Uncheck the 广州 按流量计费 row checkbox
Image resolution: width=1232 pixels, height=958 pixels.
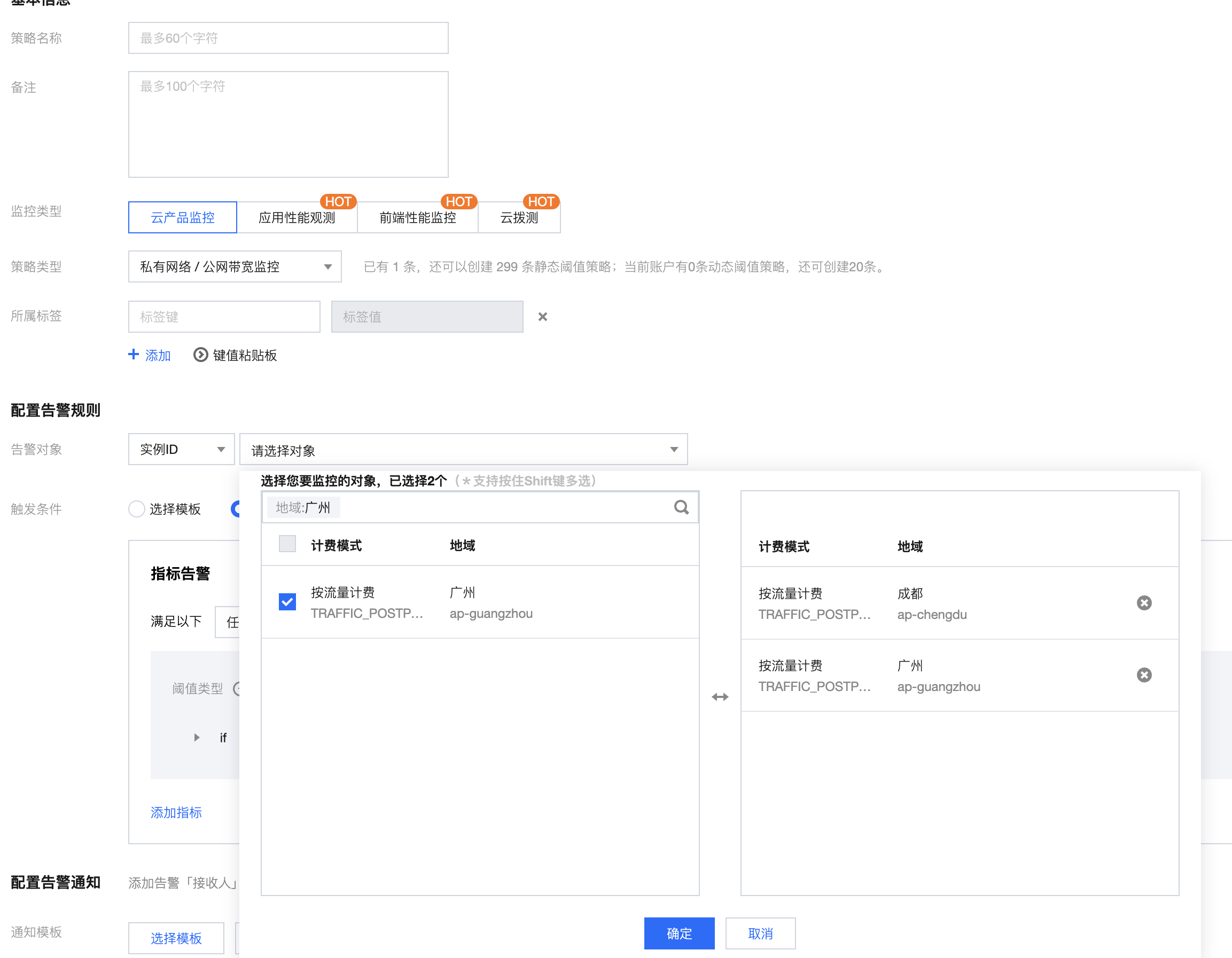(287, 602)
